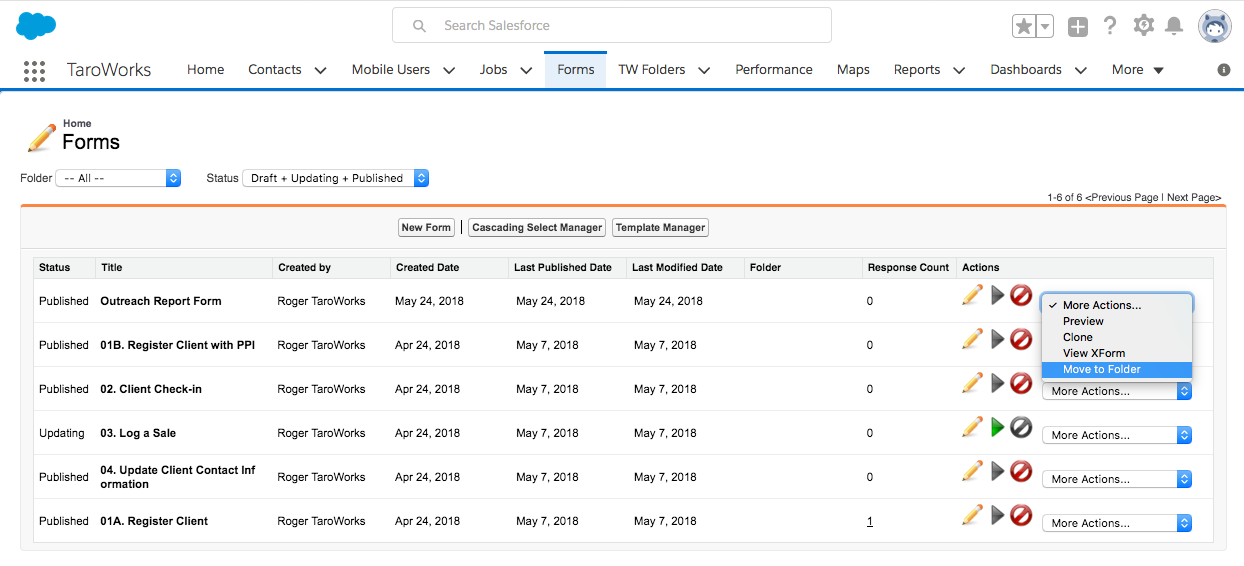The image size is (1244, 566).
Task: Edit 01A. Register Client with pencil icon
Action: click(972, 515)
